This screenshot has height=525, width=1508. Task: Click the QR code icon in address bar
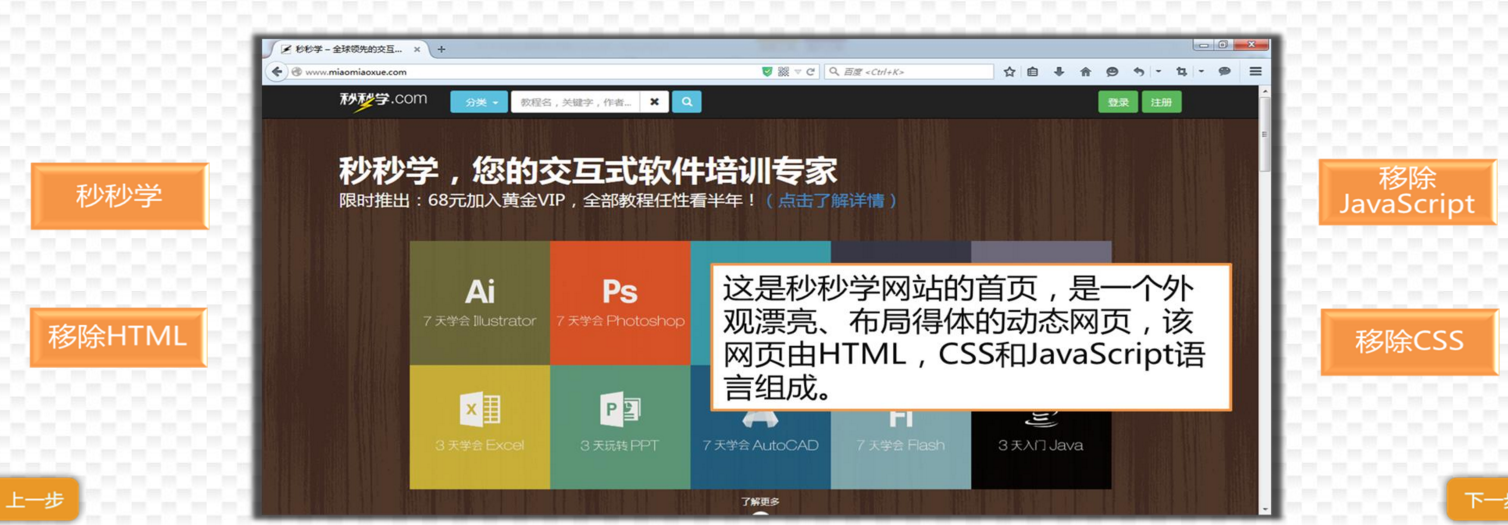click(x=783, y=72)
